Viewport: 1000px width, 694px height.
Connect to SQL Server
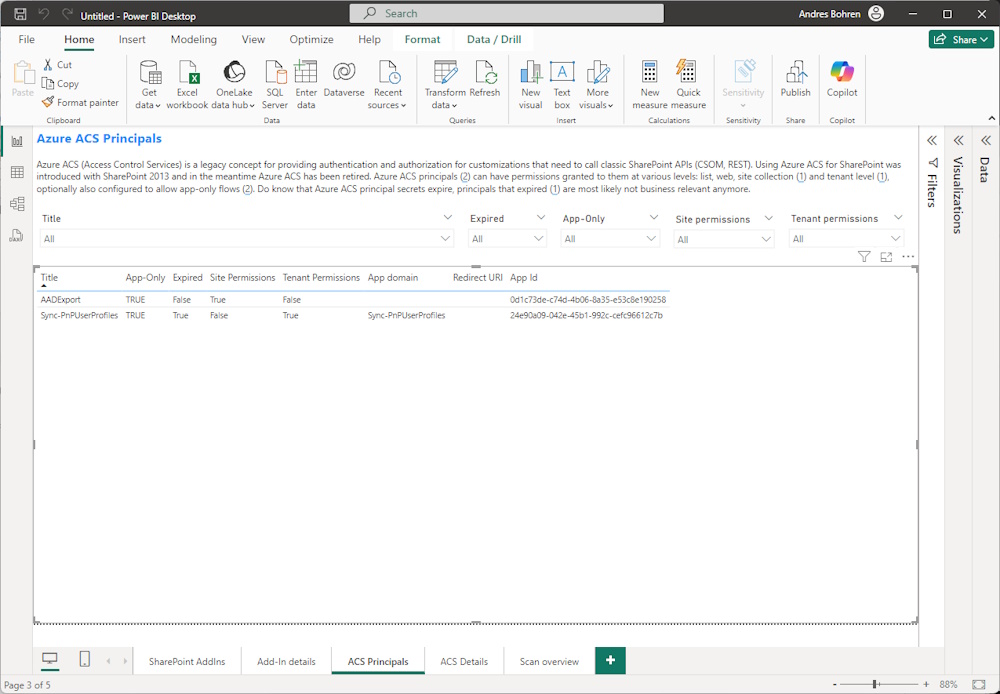pyautogui.click(x=275, y=85)
